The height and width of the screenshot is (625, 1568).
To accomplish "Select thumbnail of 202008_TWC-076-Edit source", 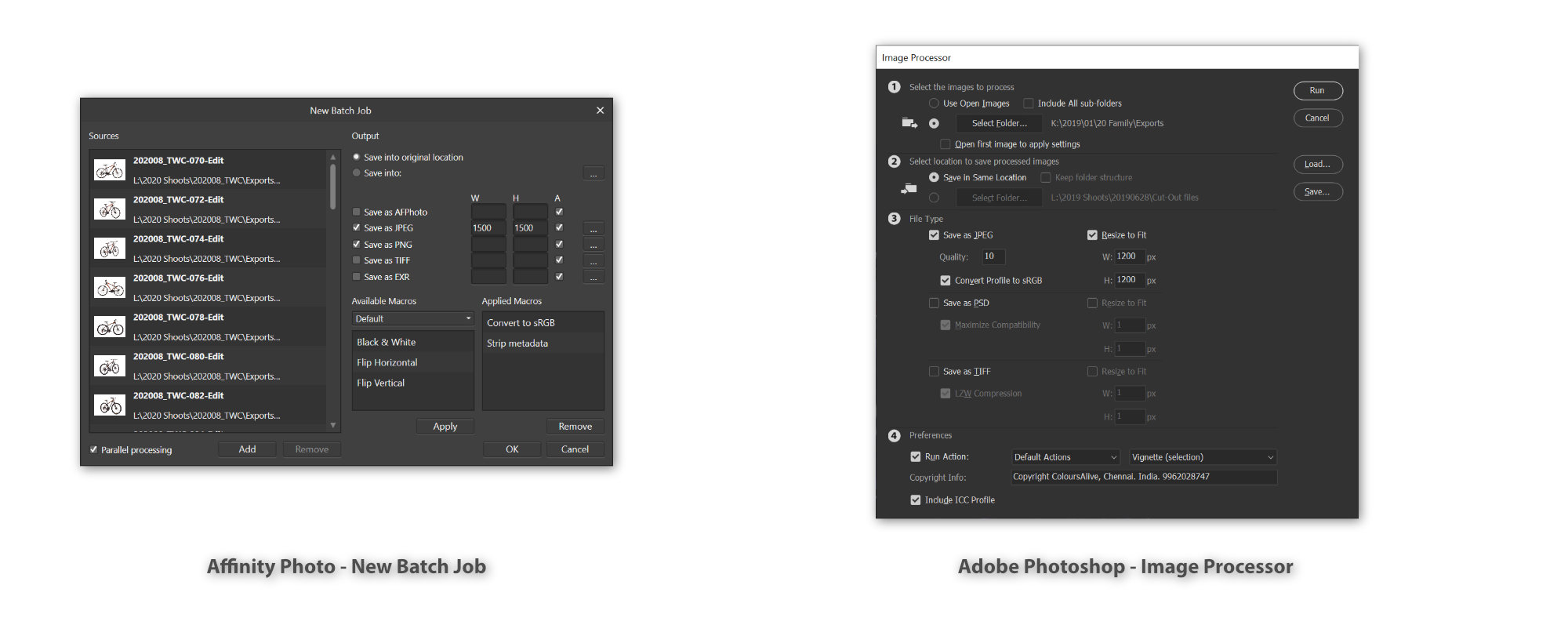I will (x=110, y=288).
